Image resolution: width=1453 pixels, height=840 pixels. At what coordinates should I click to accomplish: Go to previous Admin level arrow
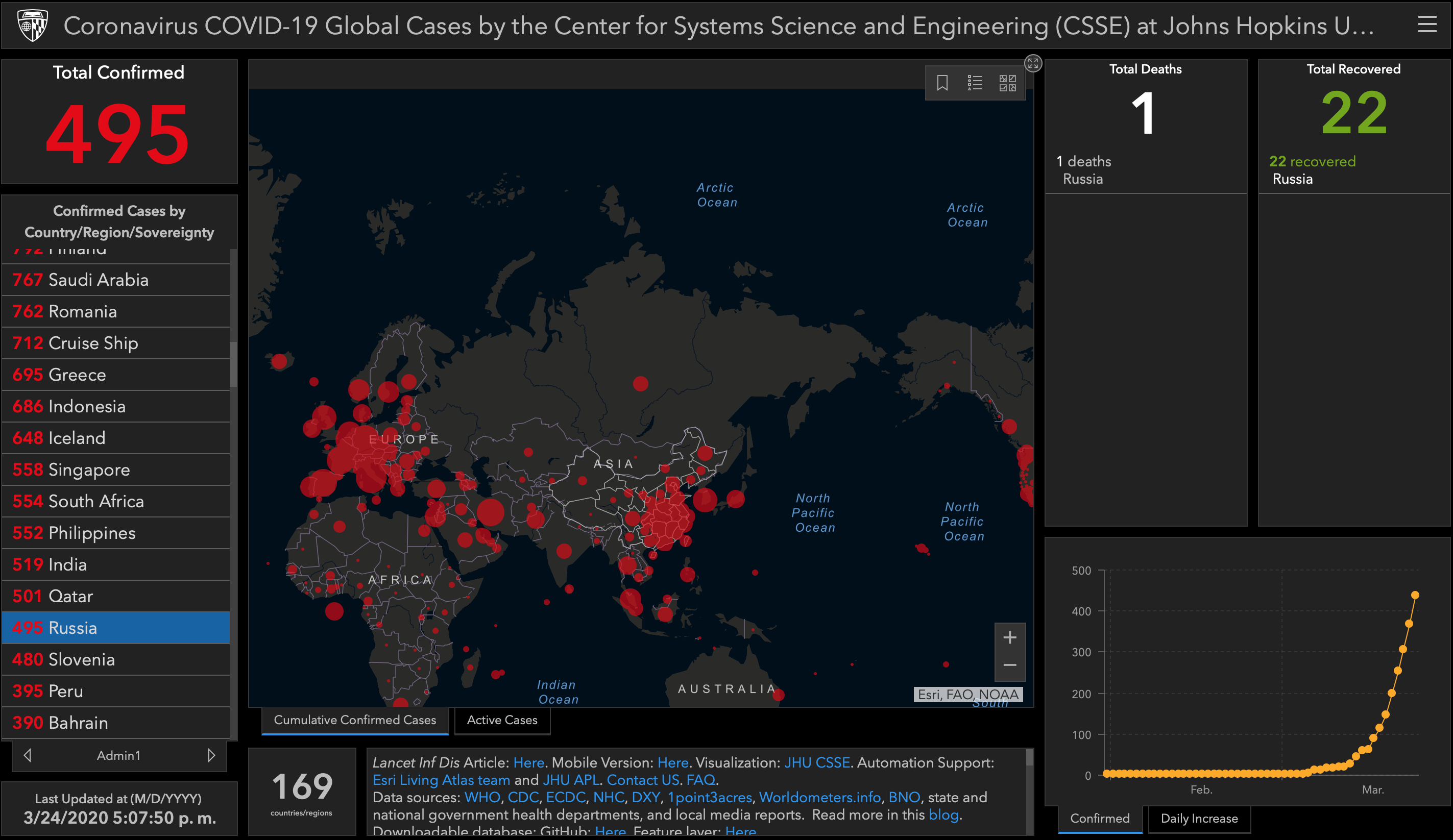tap(27, 755)
